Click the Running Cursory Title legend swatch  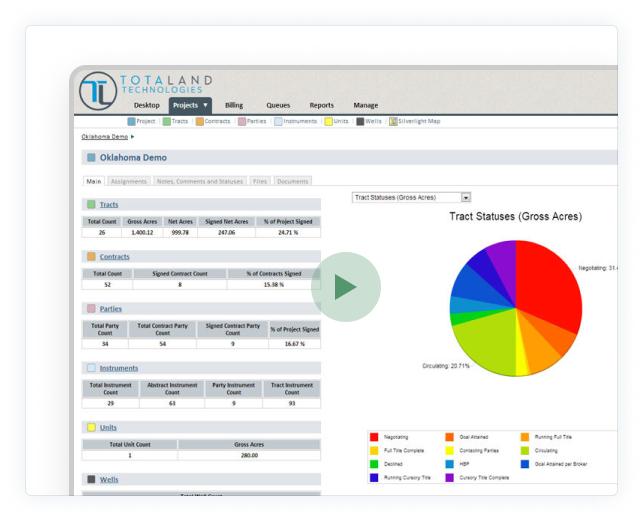pyautogui.click(x=374, y=478)
